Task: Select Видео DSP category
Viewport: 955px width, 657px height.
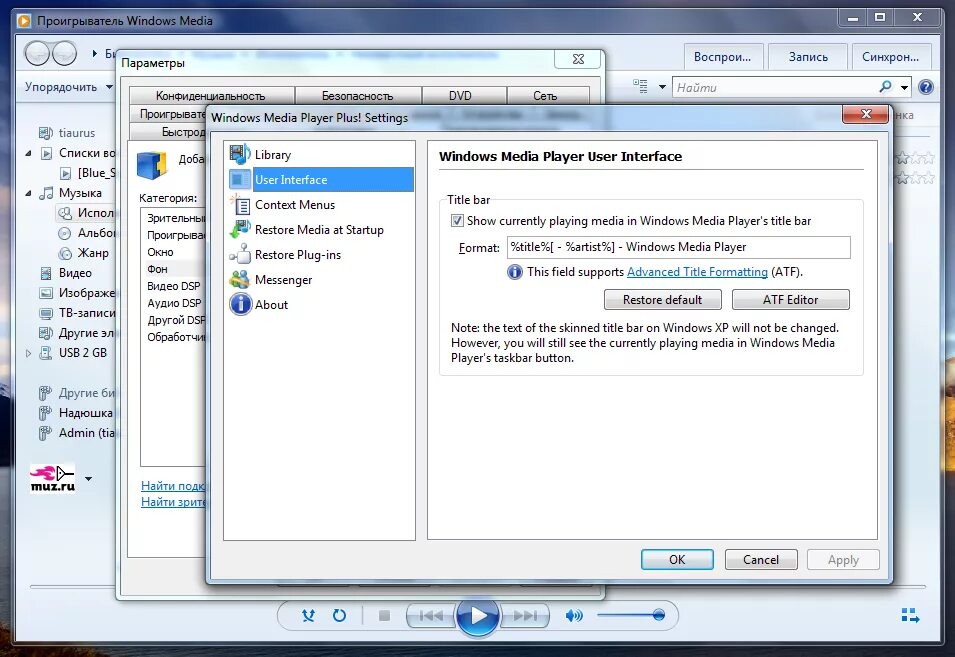Action: point(174,286)
